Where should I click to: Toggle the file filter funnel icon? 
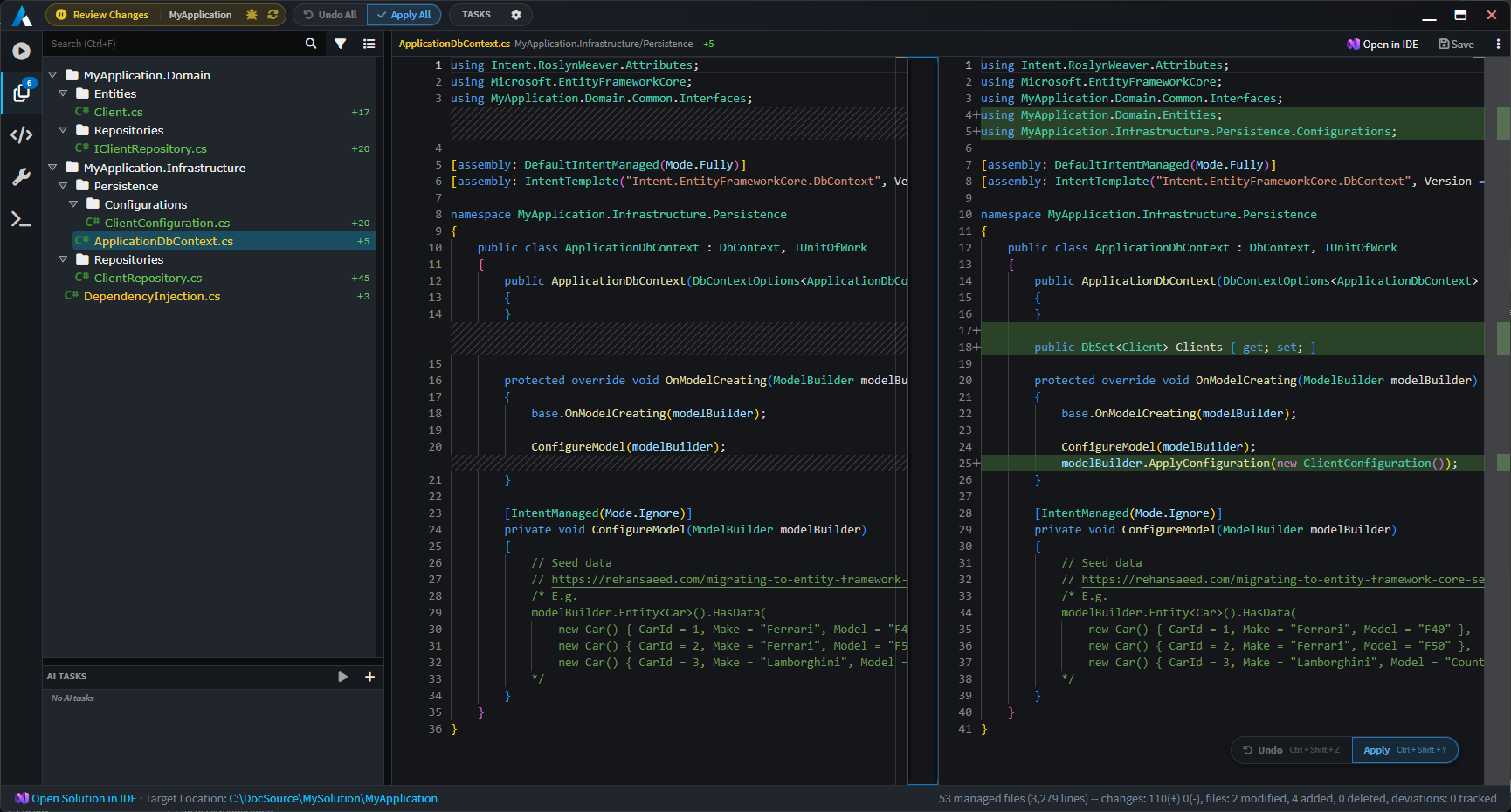point(341,44)
